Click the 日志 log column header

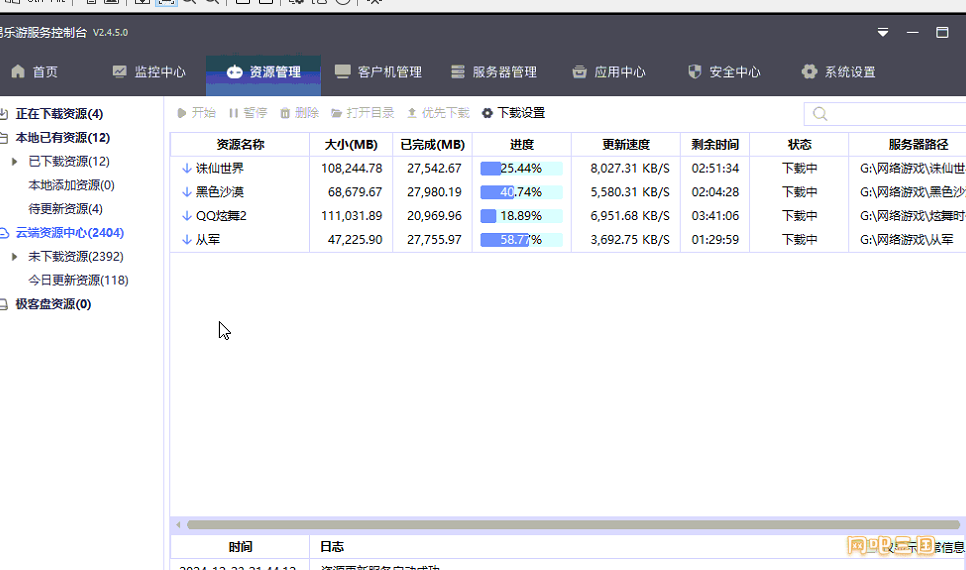[x=332, y=547]
